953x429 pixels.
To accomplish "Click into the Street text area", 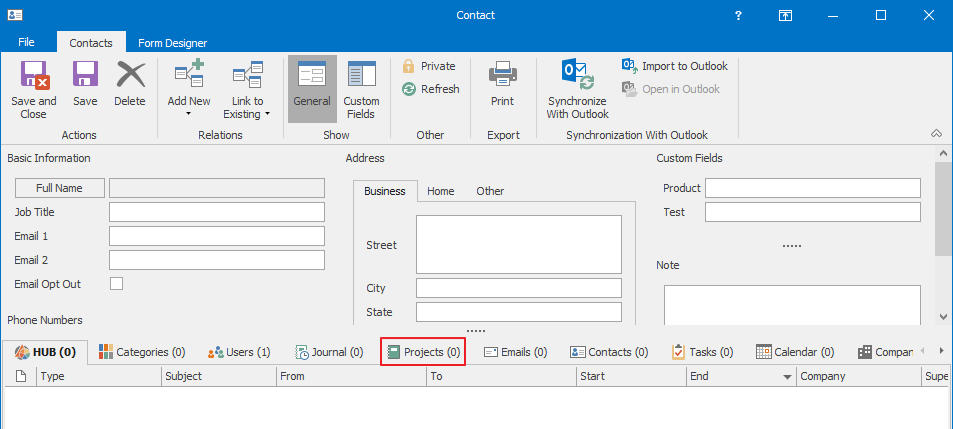I will point(519,244).
